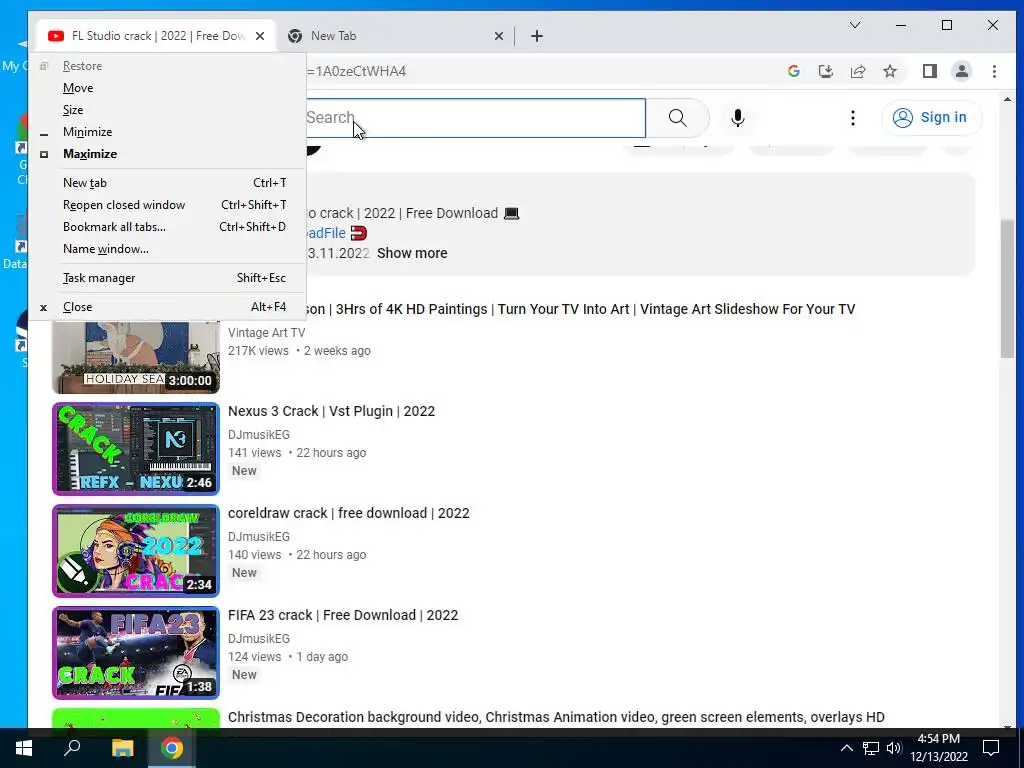The width and height of the screenshot is (1024, 768).
Task: Open YouTube settings three-dot menu
Action: (x=852, y=118)
